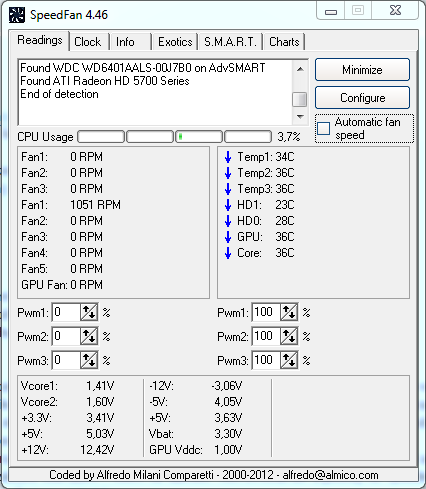This screenshot has width=426, height=489.
Task: Switch to the Clock tab
Action: tap(89, 42)
